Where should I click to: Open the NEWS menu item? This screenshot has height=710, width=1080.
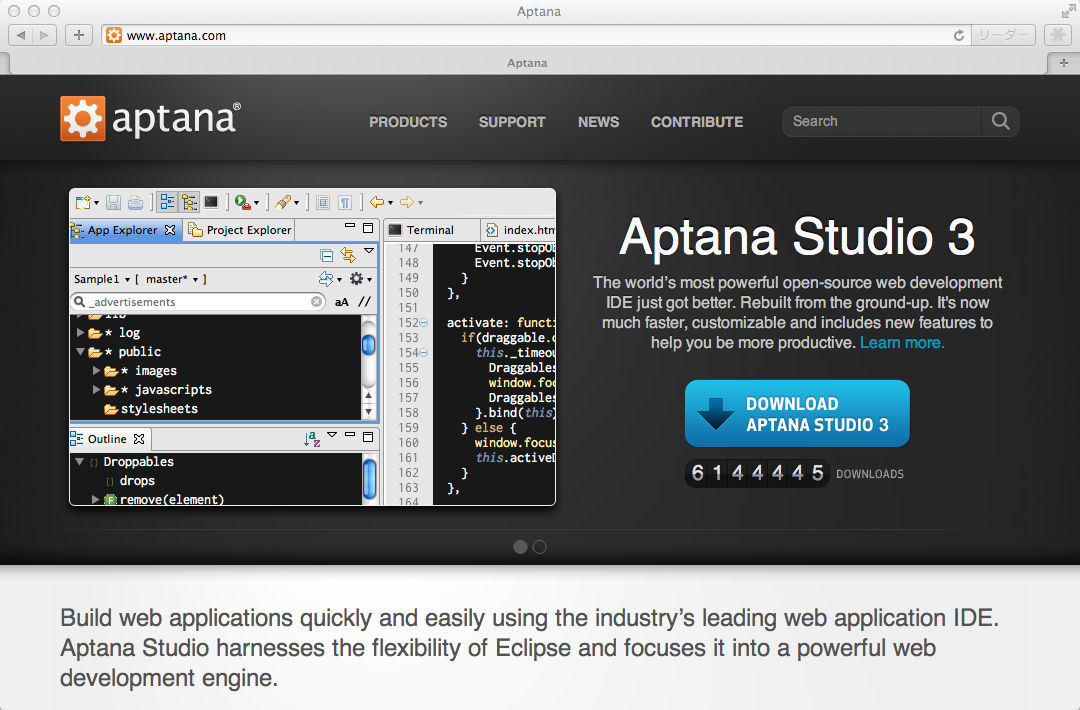[x=599, y=122]
